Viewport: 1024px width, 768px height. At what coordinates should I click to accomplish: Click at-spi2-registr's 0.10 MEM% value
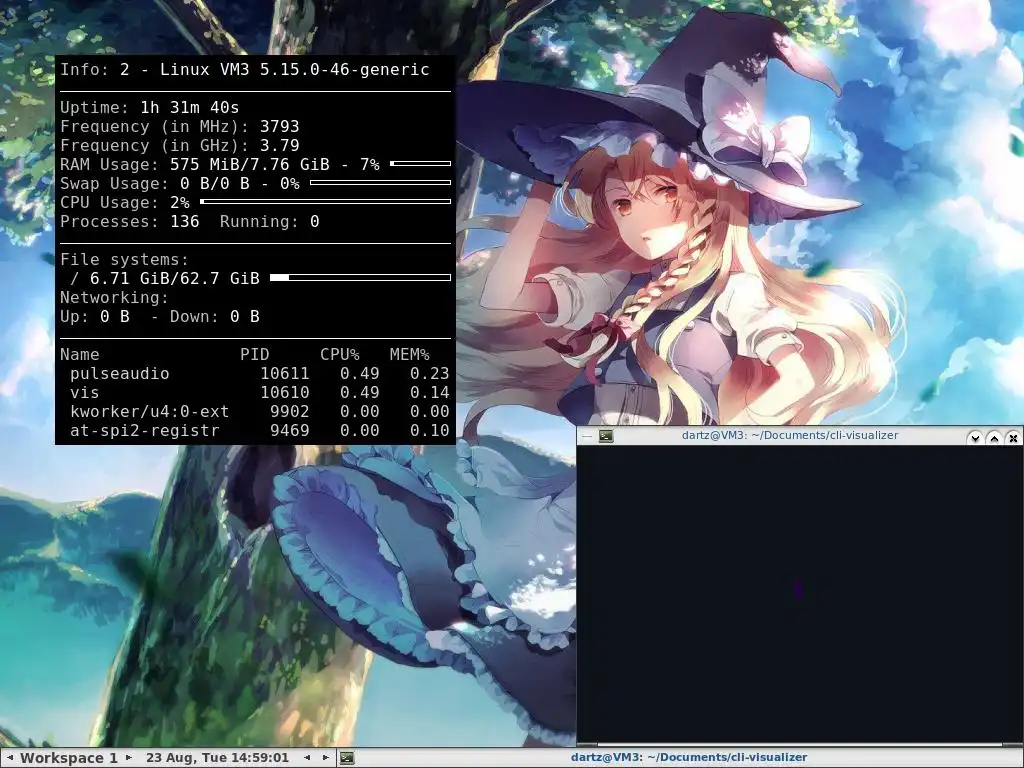[430, 430]
